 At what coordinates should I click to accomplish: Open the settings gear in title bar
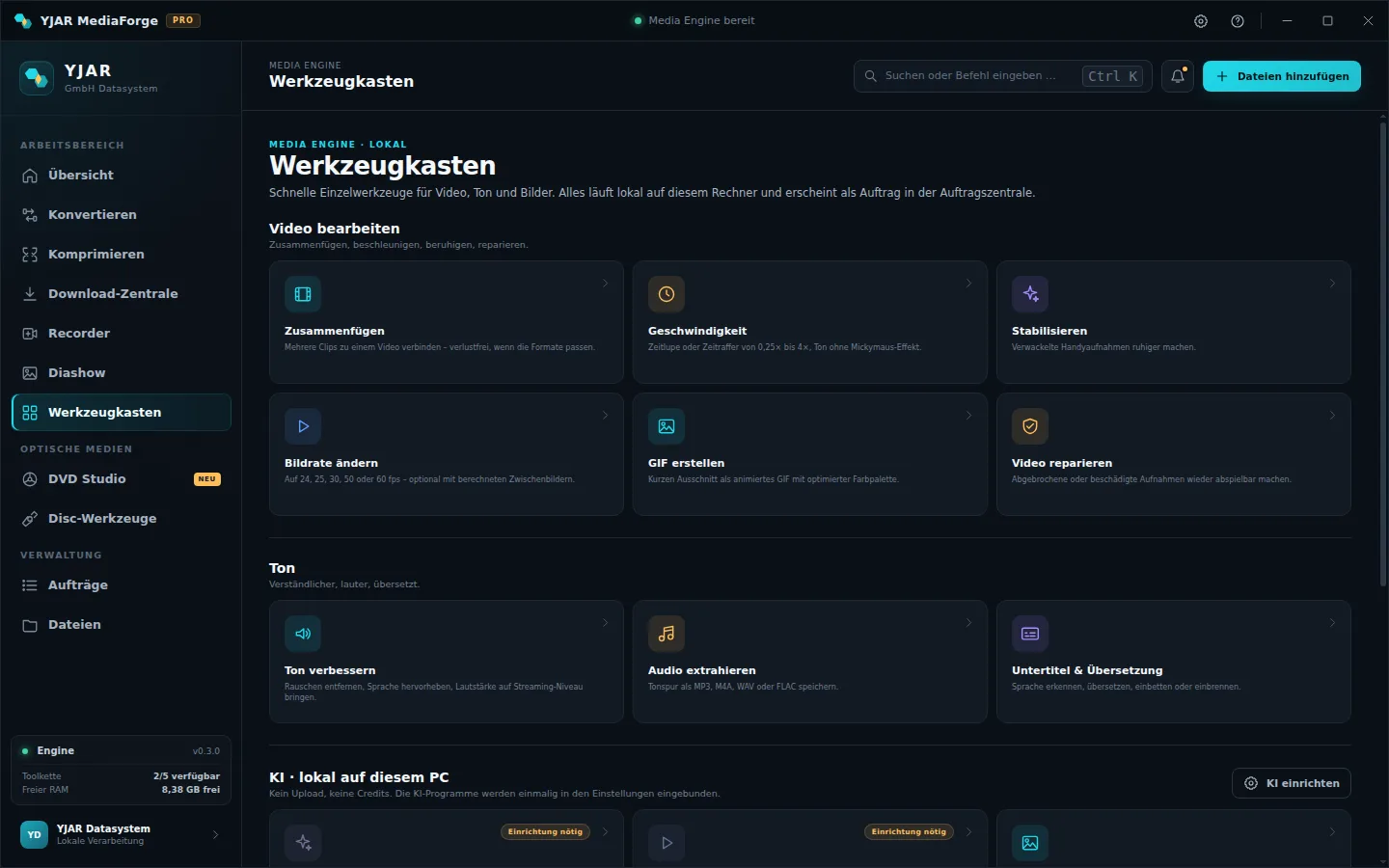pyautogui.click(x=1201, y=21)
